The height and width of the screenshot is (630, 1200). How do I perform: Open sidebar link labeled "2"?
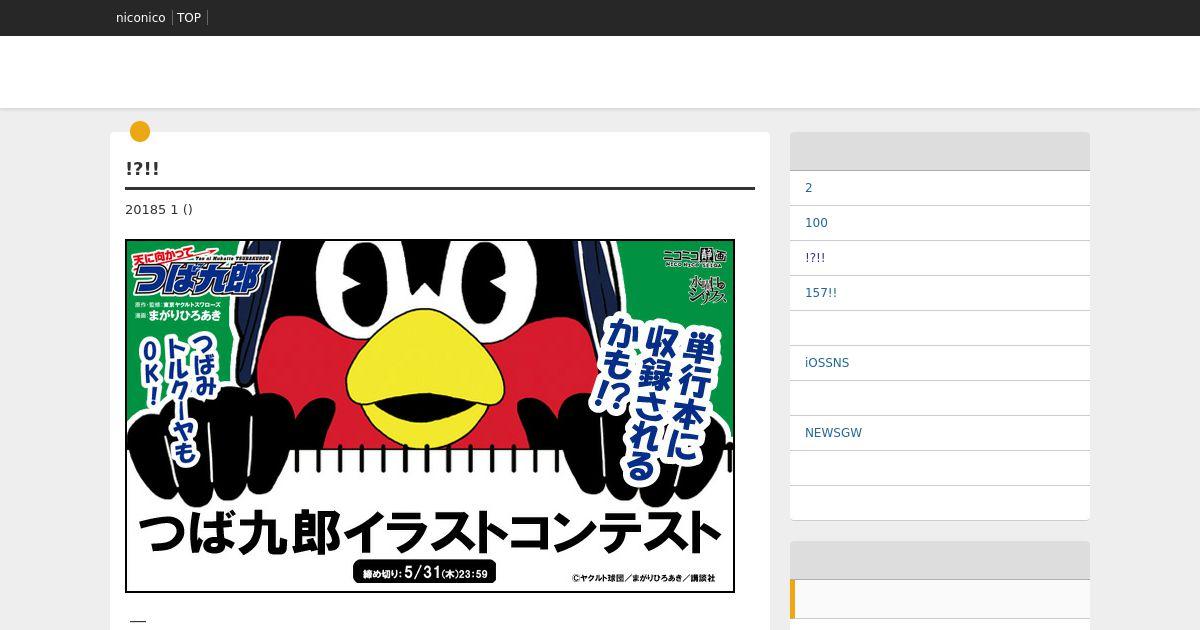809,188
